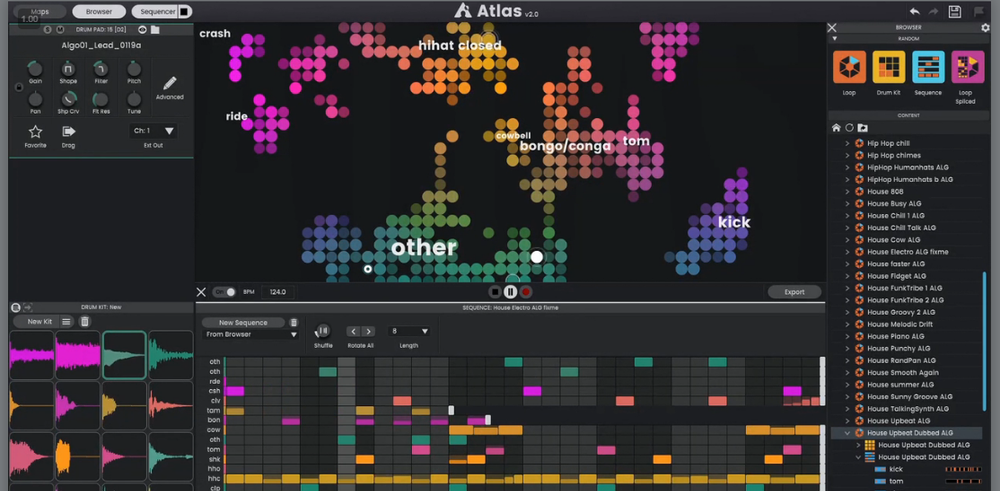1000x491 pixels.
Task: Stop sequencer playback
Action: click(495, 292)
